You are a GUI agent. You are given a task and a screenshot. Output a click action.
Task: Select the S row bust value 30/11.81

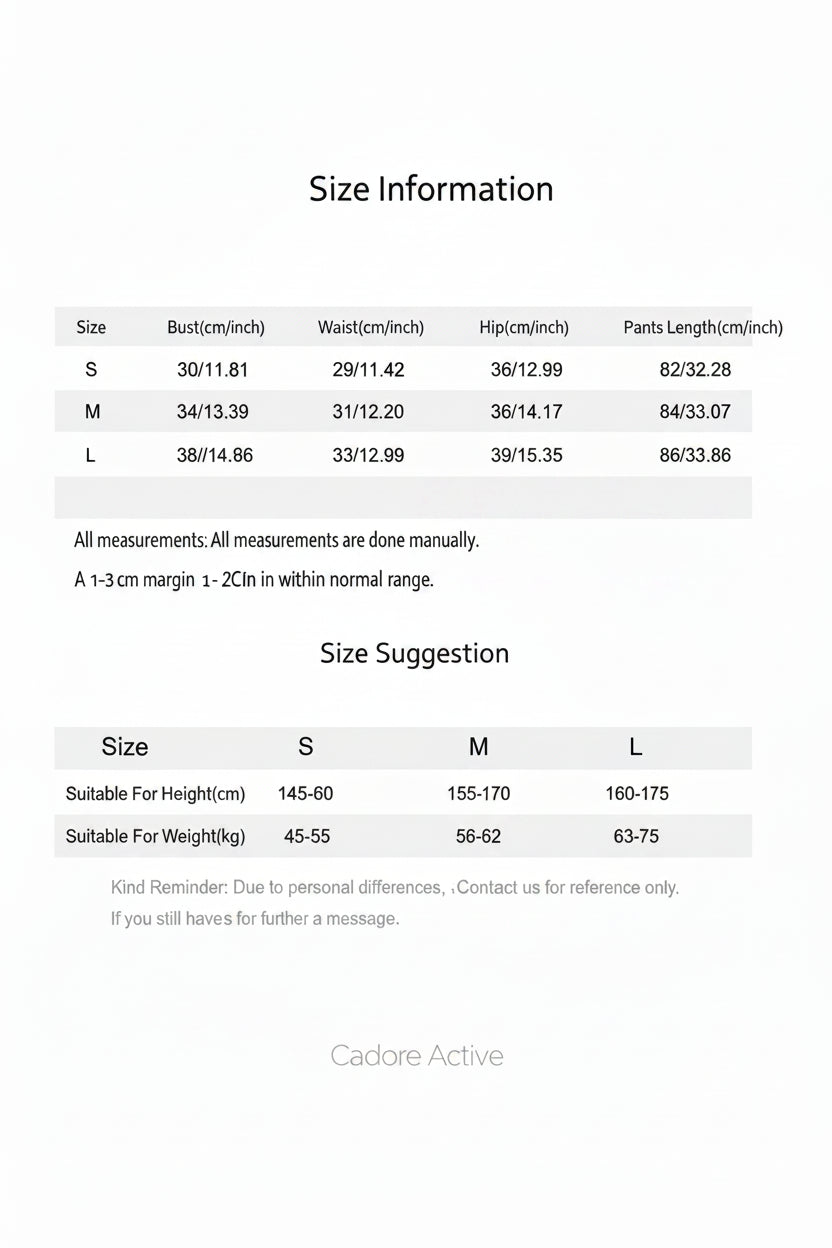pos(212,370)
